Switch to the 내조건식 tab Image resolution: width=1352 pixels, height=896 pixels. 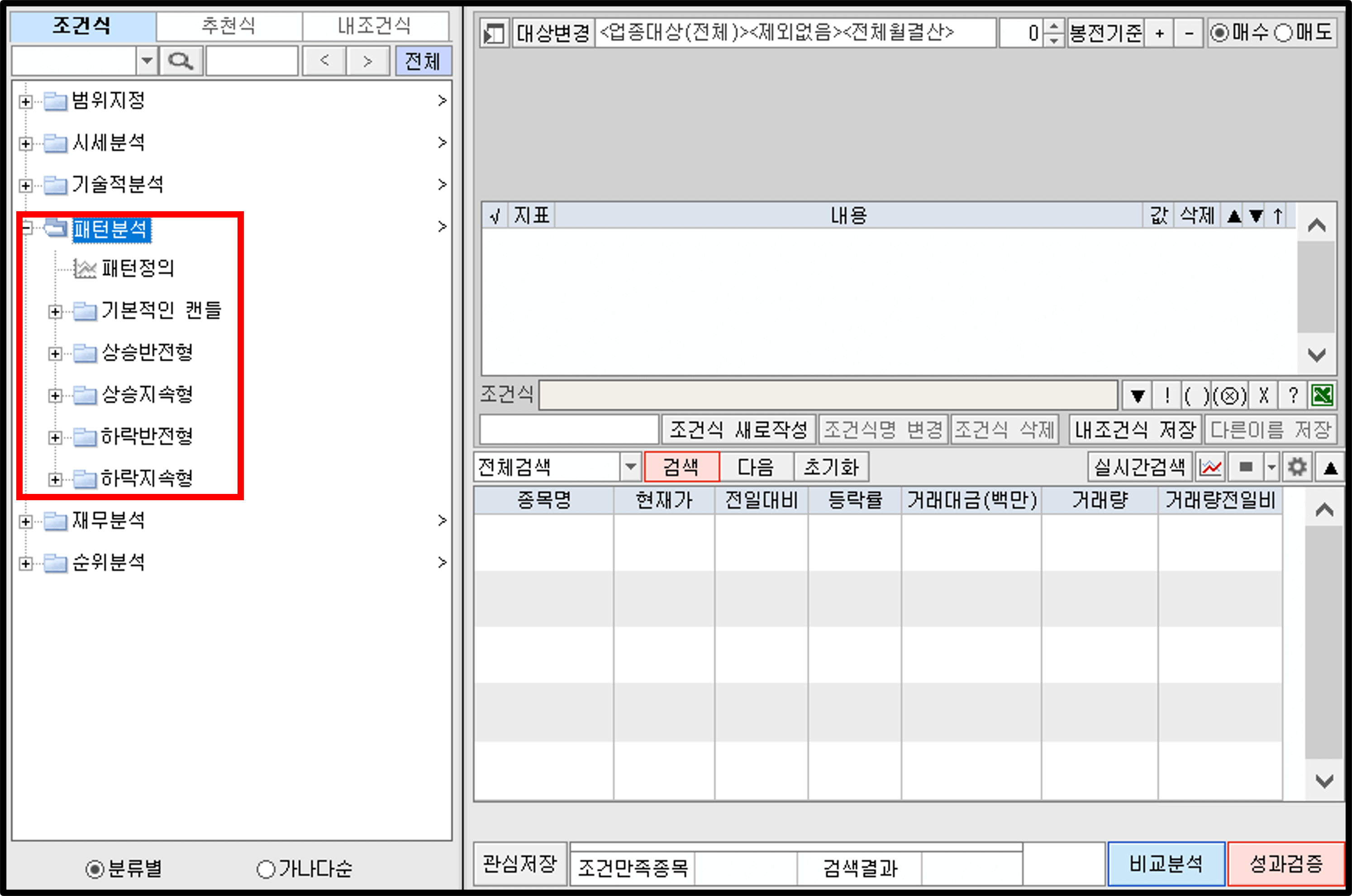(375, 26)
